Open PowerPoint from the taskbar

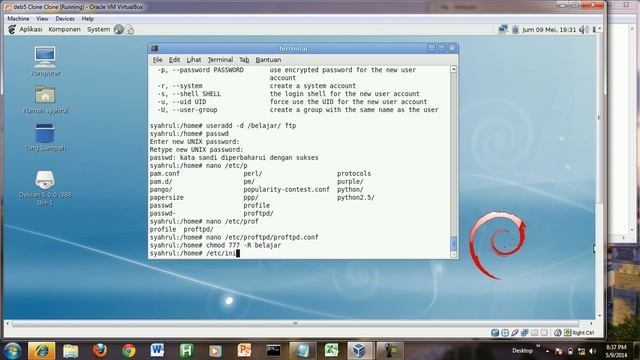(244, 351)
